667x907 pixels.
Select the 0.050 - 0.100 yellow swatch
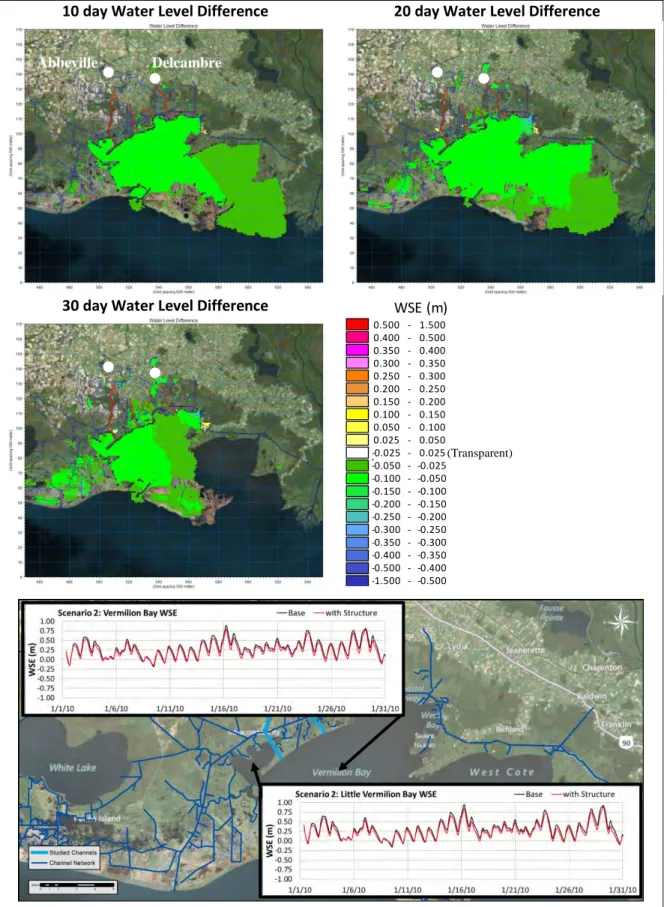point(358,427)
